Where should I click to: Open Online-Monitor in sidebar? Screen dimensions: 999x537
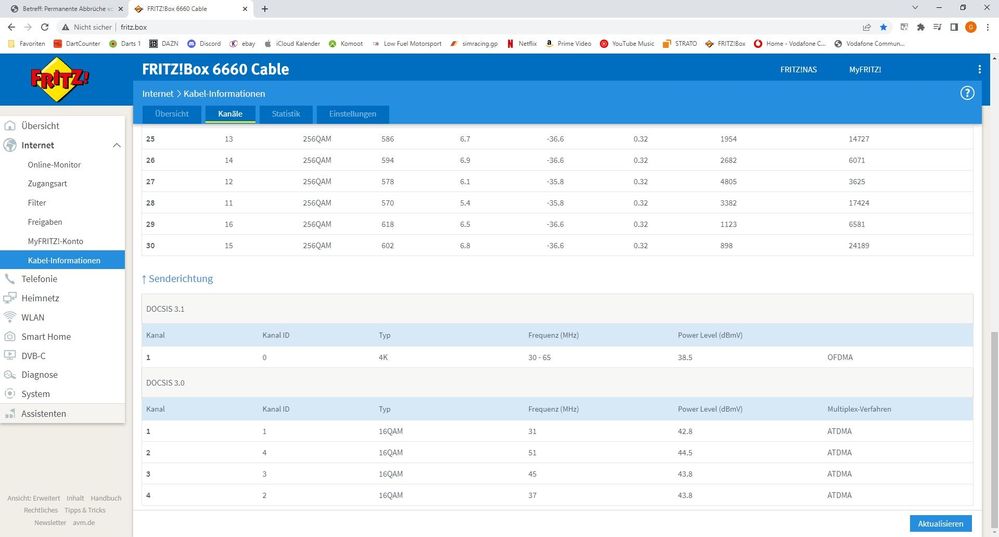[54, 164]
